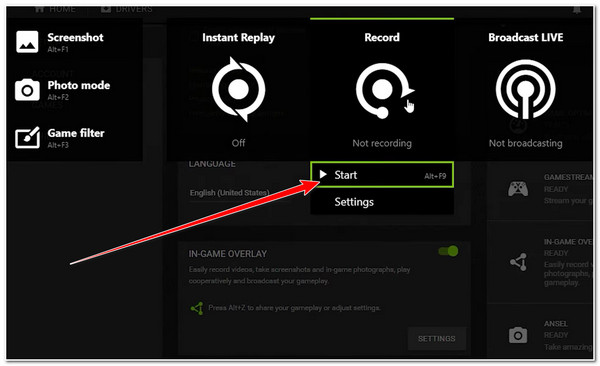The height and width of the screenshot is (366, 600).
Task: Click the LANGUAGE section label
Action: 212,164
